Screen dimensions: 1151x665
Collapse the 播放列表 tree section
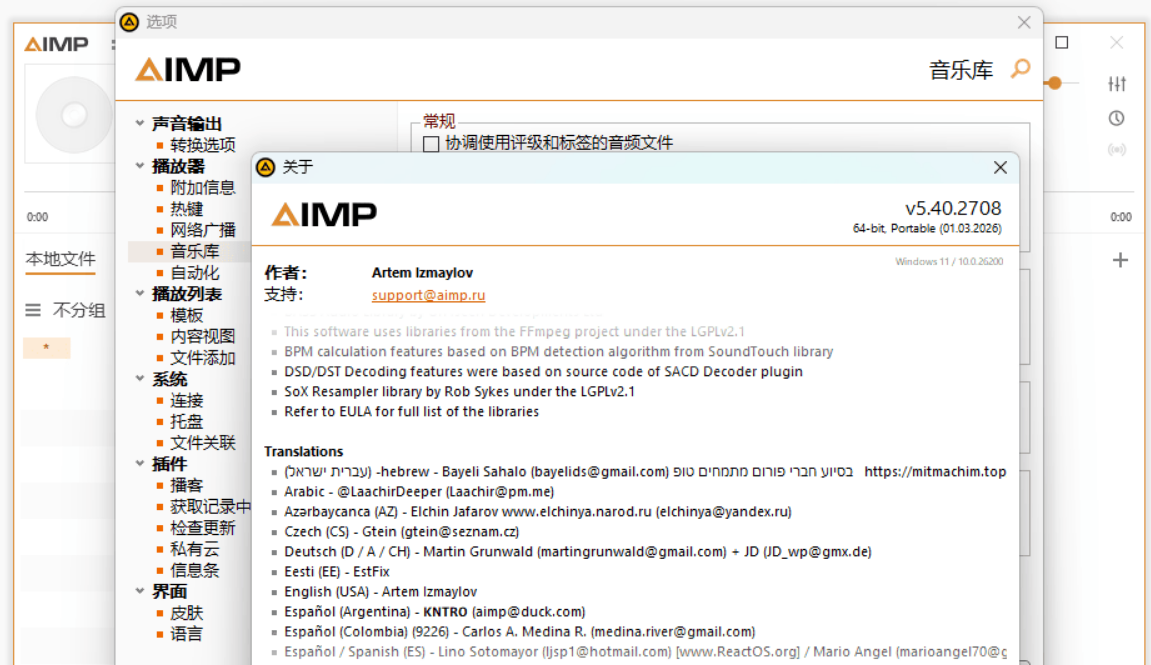(x=140, y=294)
